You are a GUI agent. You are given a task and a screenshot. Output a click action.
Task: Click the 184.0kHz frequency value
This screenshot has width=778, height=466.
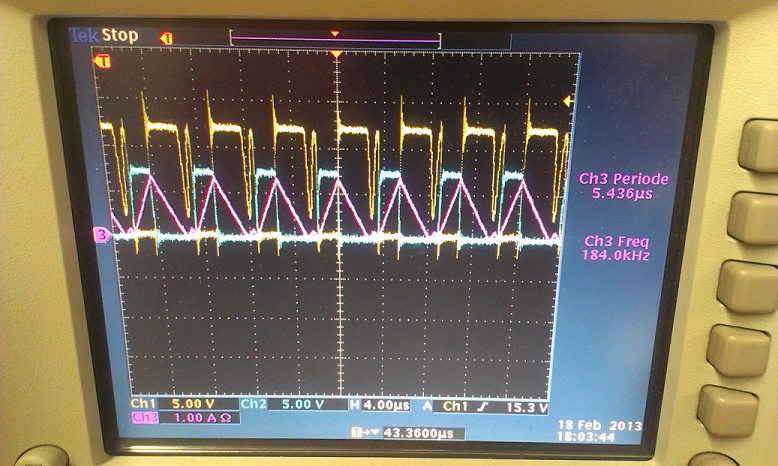(x=616, y=256)
